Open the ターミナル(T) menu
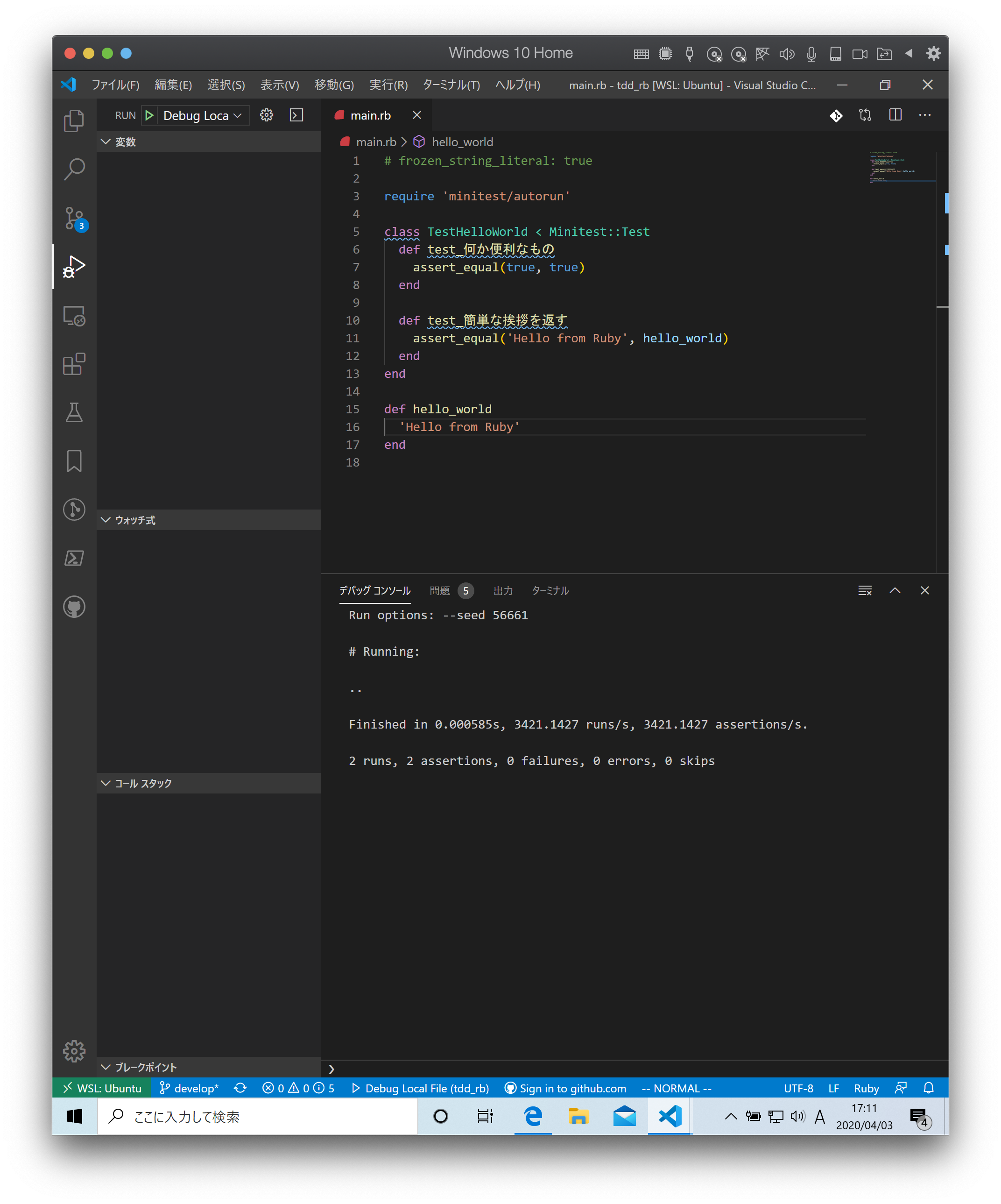The width and height of the screenshot is (1001, 1204). click(x=451, y=85)
